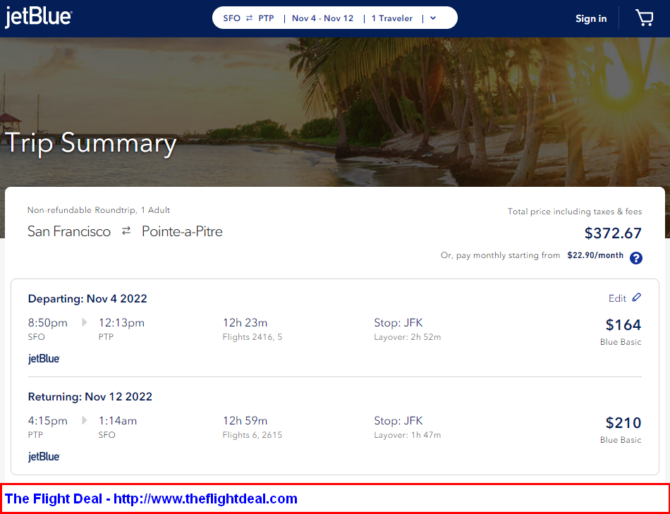Click the 12h 59m duration
This screenshot has width=670, height=514.
245,421
